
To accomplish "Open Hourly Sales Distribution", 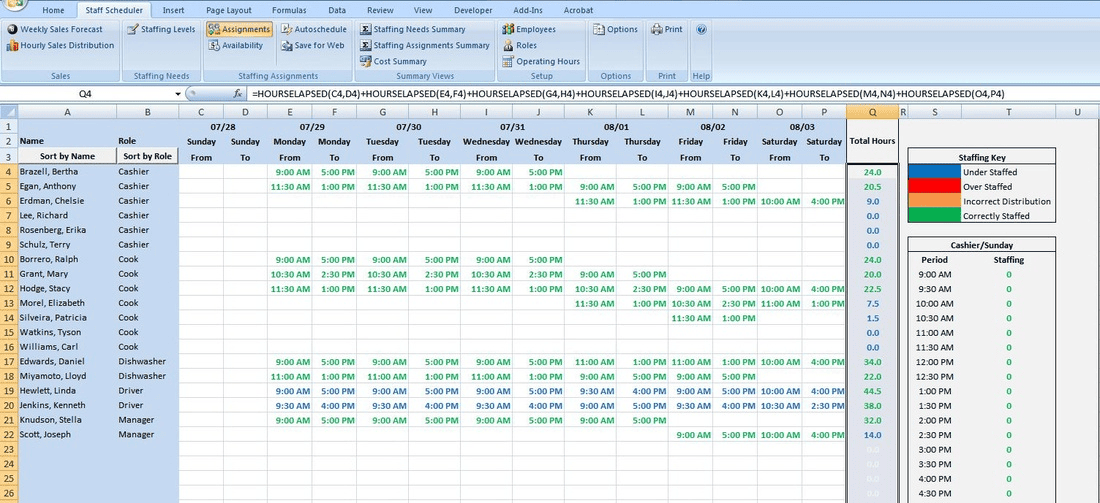I will [x=60, y=46].
